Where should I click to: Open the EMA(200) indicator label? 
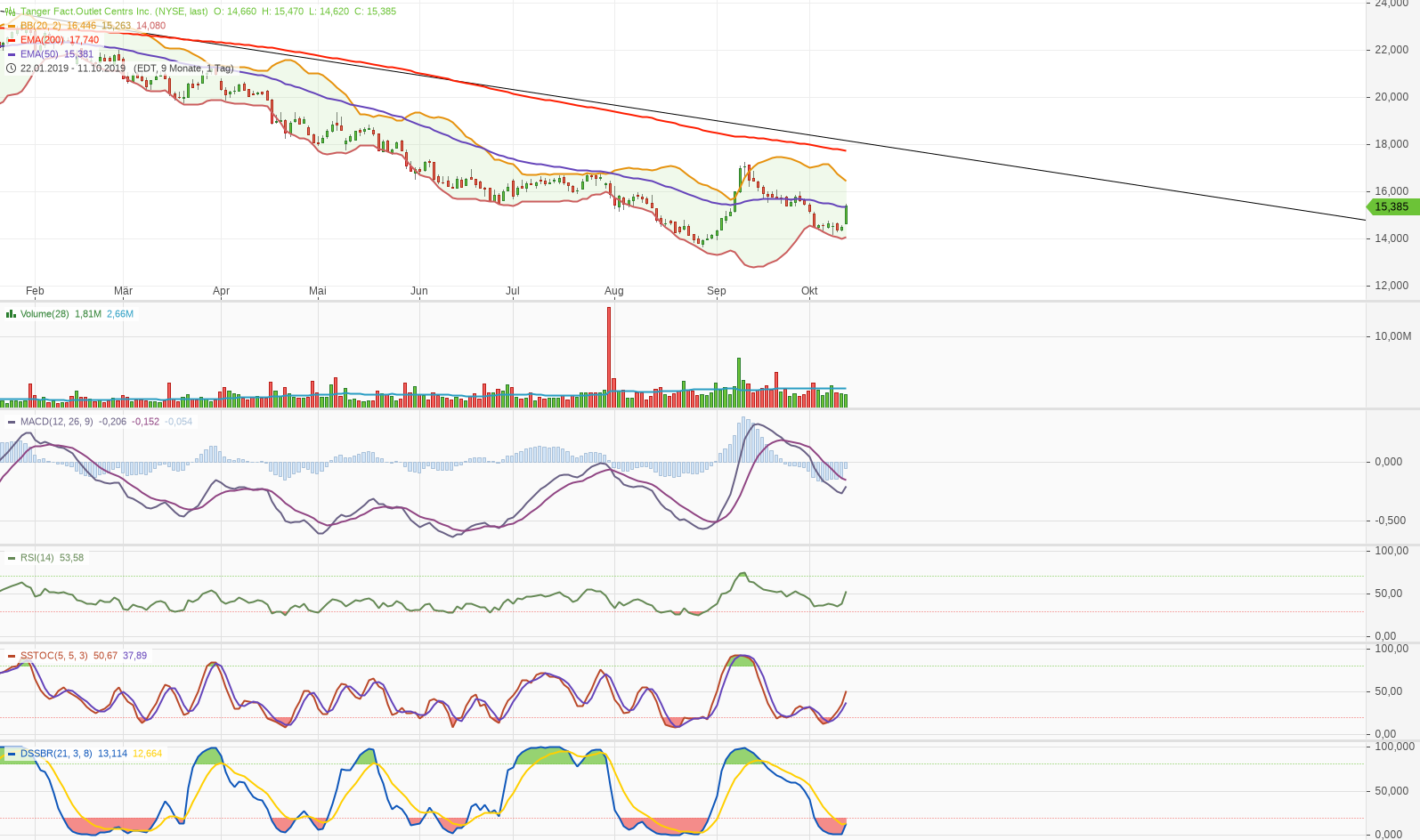pos(42,40)
